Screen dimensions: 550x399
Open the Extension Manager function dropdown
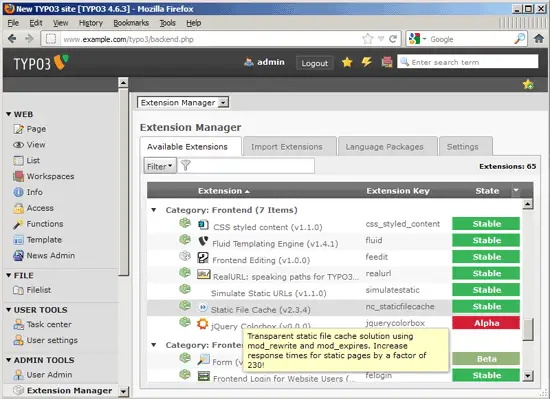pos(183,103)
